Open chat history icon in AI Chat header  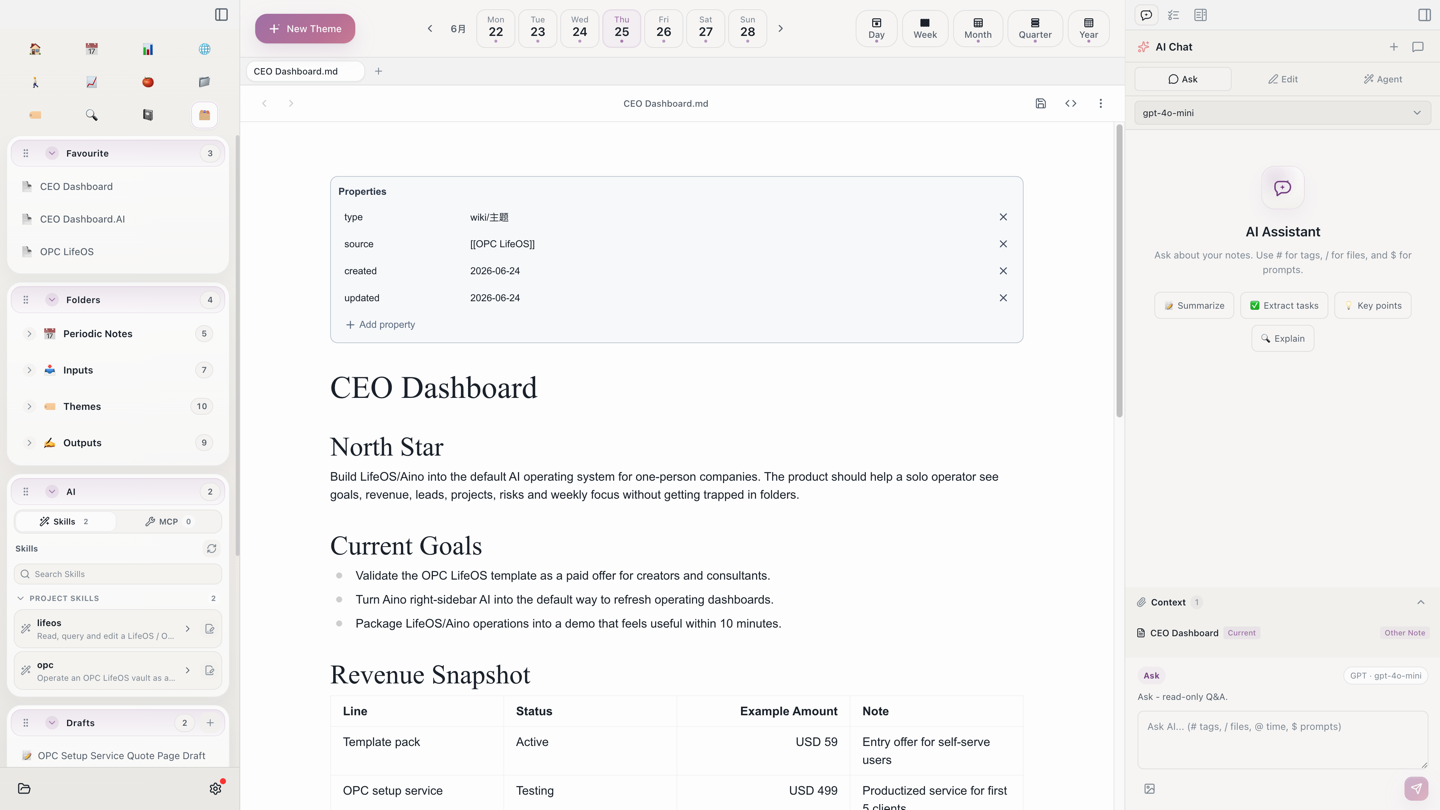click(x=1417, y=47)
